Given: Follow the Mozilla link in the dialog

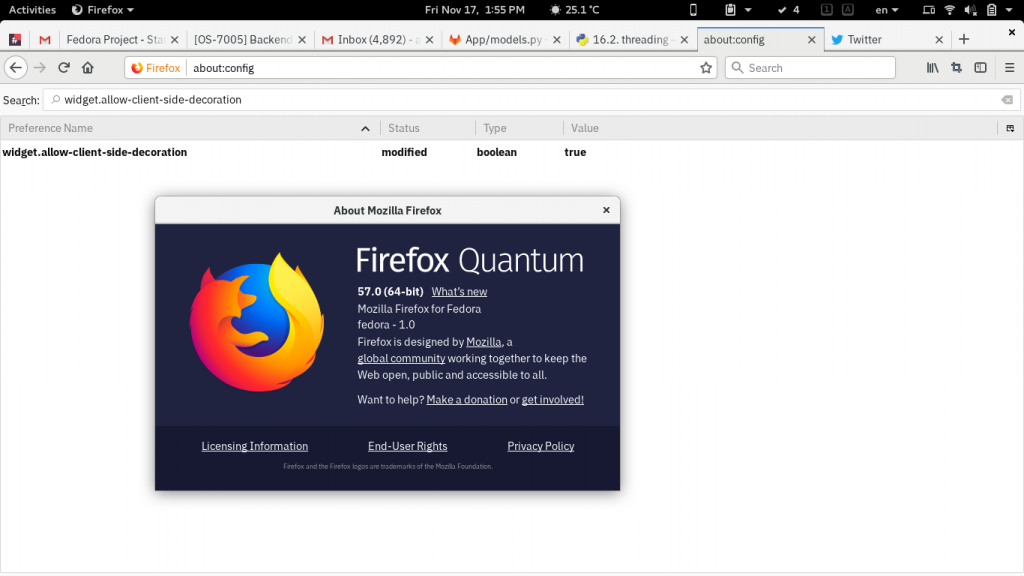Looking at the screenshot, I should (x=484, y=342).
